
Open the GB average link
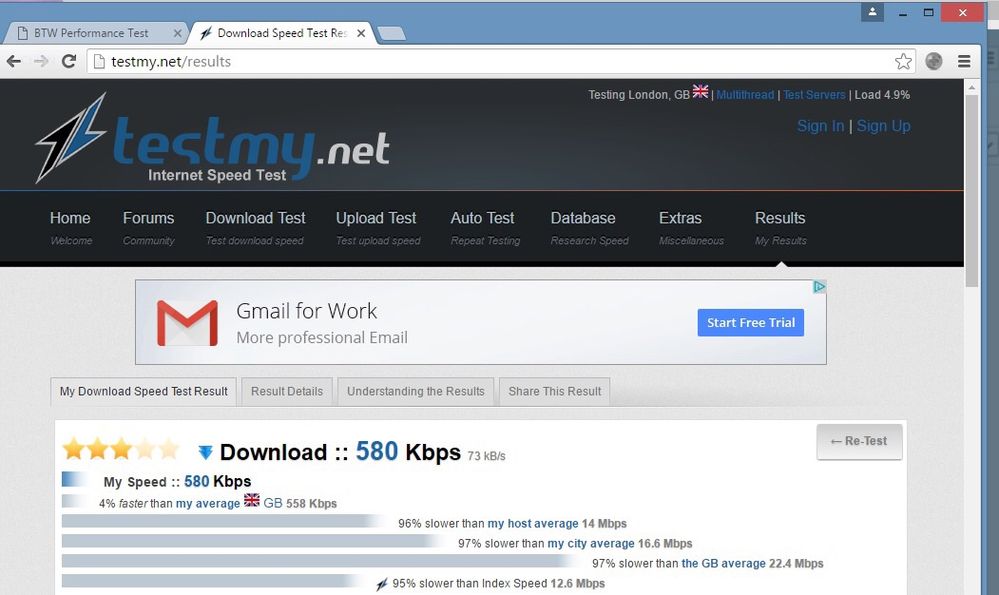click(723, 563)
